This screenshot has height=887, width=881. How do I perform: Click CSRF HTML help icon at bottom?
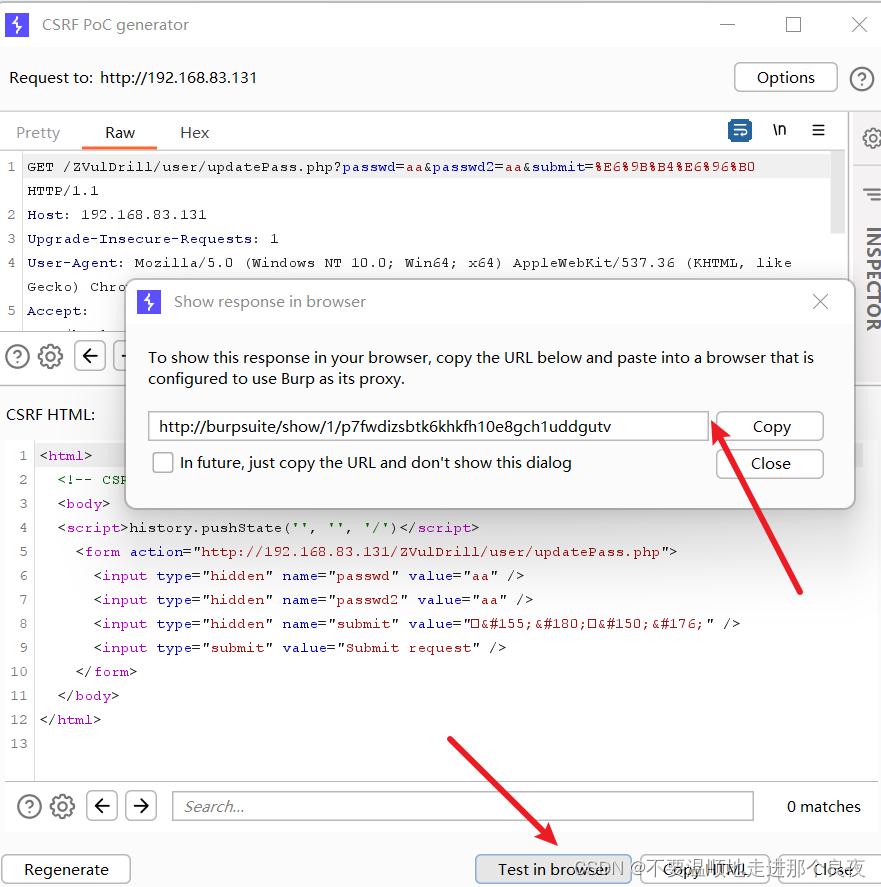click(29, 807)
